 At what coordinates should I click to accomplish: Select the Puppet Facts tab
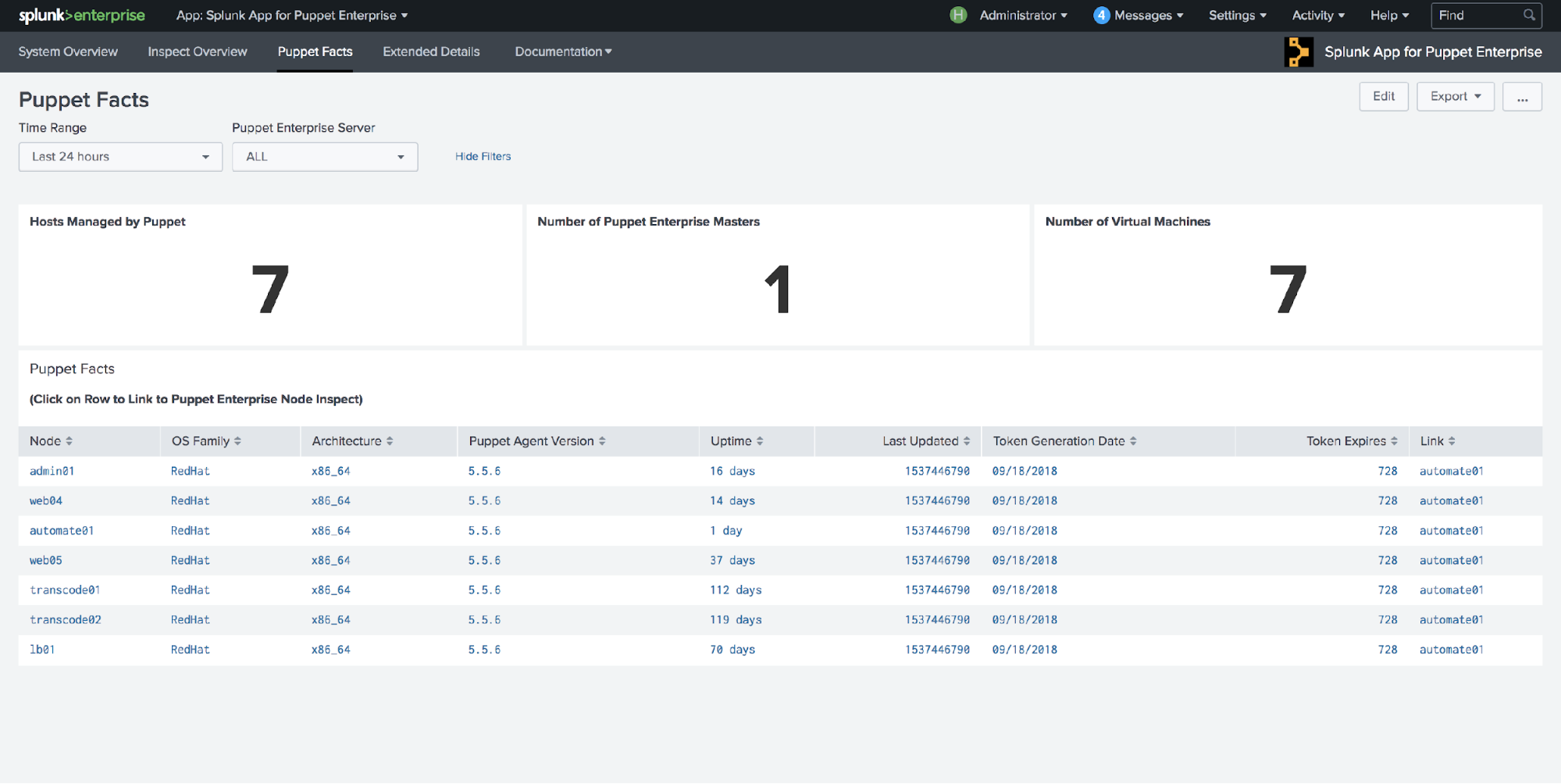(315, 52)
